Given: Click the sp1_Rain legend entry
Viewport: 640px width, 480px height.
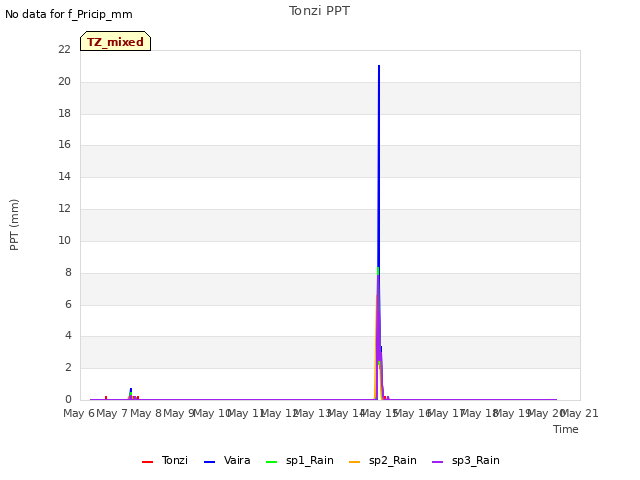Looking at the screenshot, I should [300, 461].
